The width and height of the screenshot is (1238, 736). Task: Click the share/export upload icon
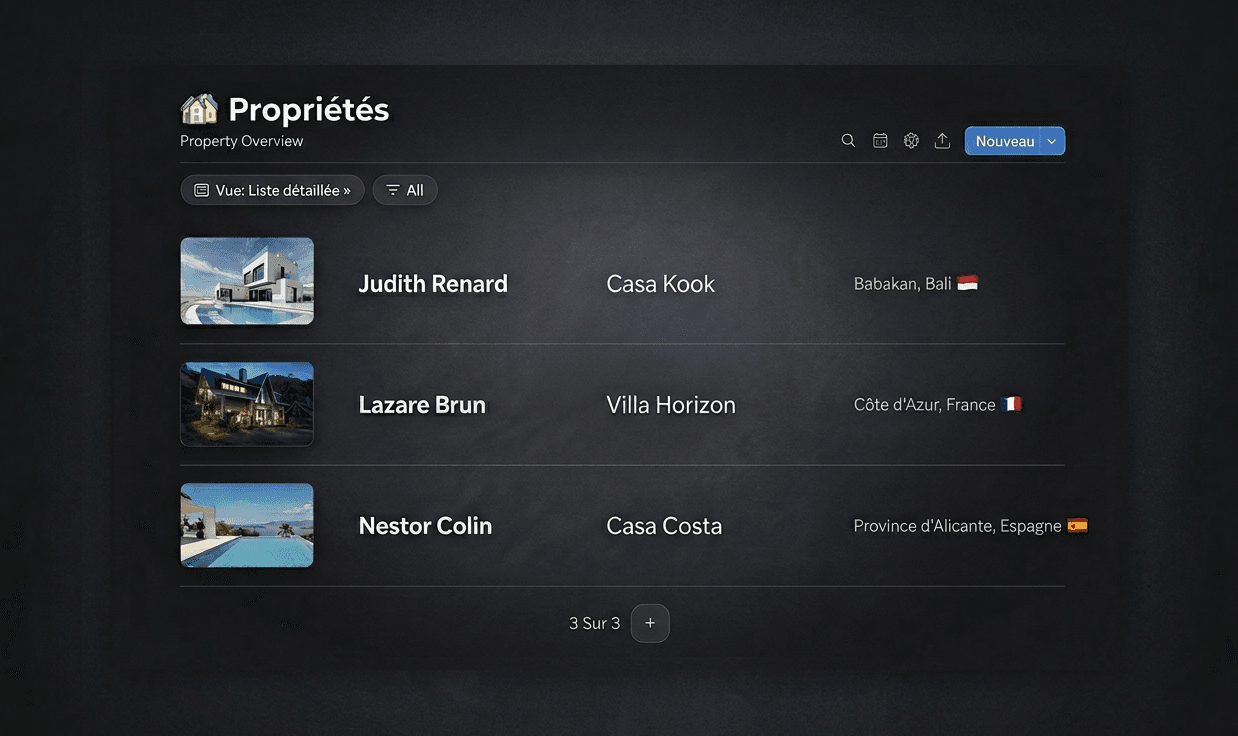point(942,141)
